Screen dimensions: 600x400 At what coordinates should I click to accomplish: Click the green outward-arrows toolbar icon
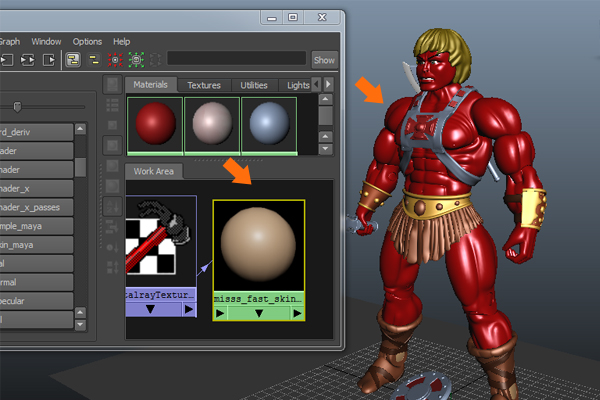click(x=136, y=60)
